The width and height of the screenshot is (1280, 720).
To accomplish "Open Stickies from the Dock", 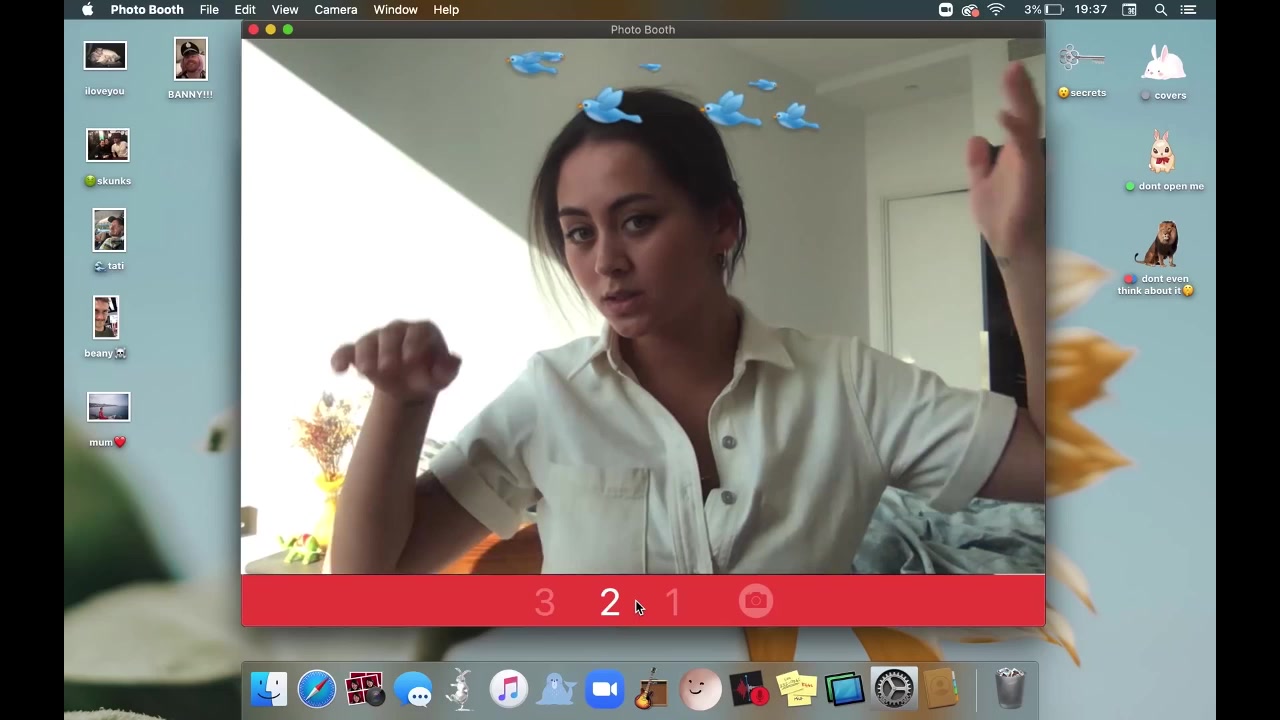I will (797, 689).
